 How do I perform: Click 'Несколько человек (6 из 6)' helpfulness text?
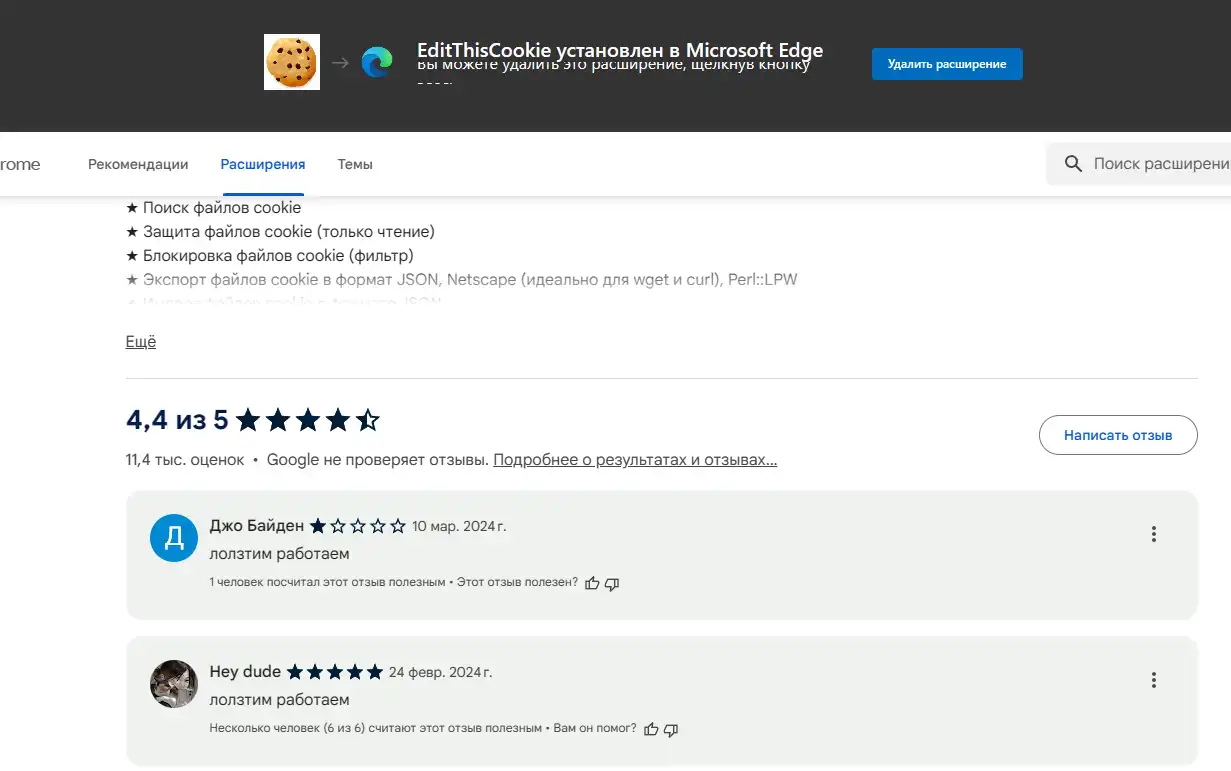point(375,728)
